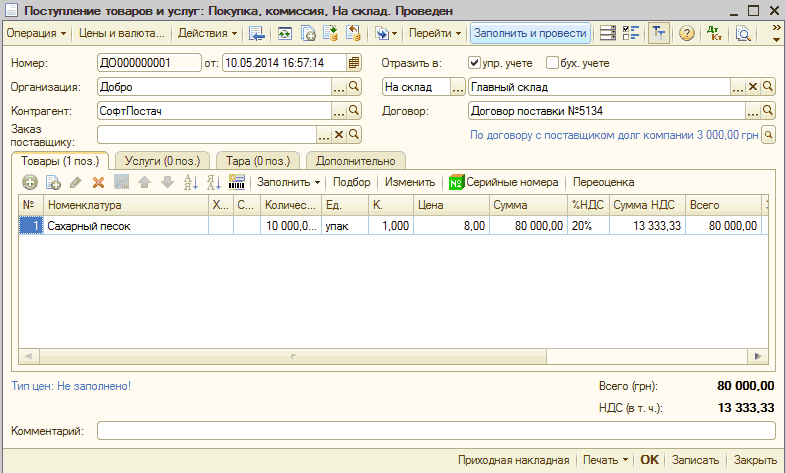This screenshot has height=473, width=786.
Task: Move row down with the down arrow
Action: (167, 182)
